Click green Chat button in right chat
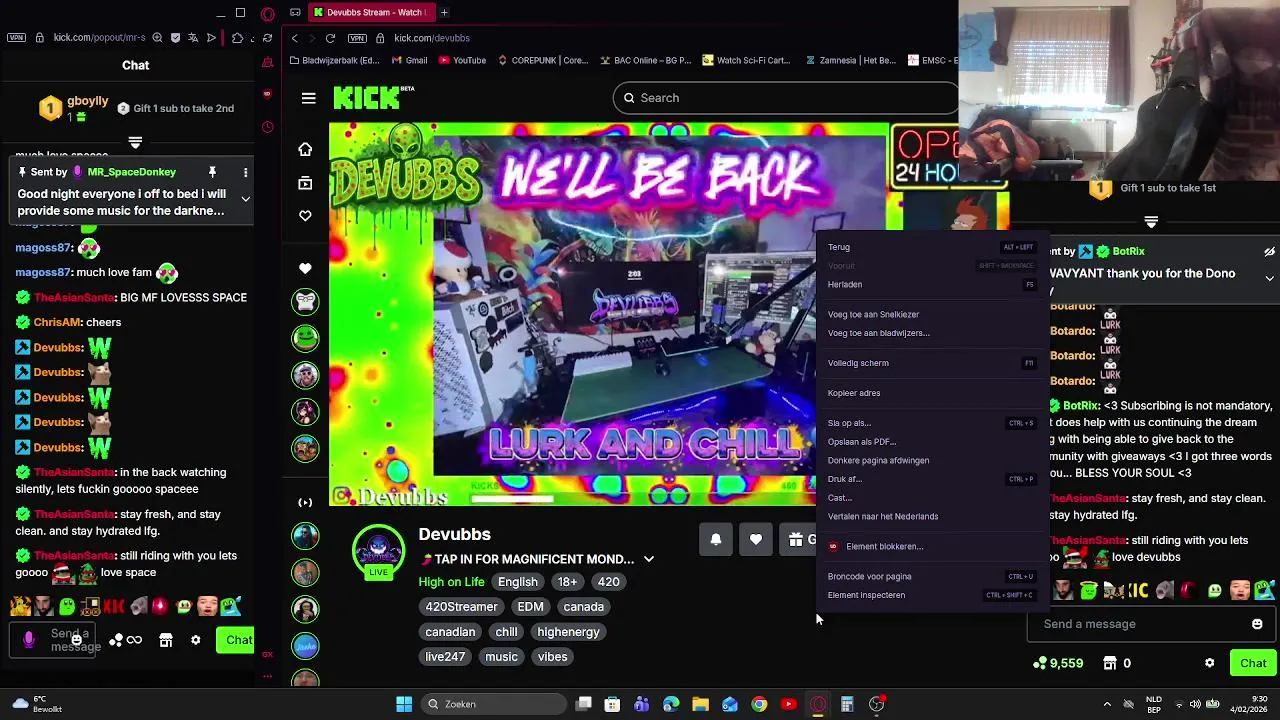1280x720 pixels. (1253, 663)
